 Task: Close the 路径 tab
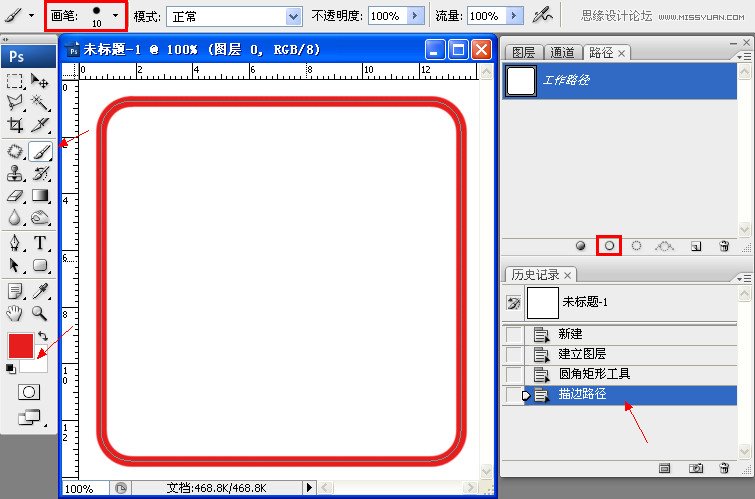[x=622, y=53]
